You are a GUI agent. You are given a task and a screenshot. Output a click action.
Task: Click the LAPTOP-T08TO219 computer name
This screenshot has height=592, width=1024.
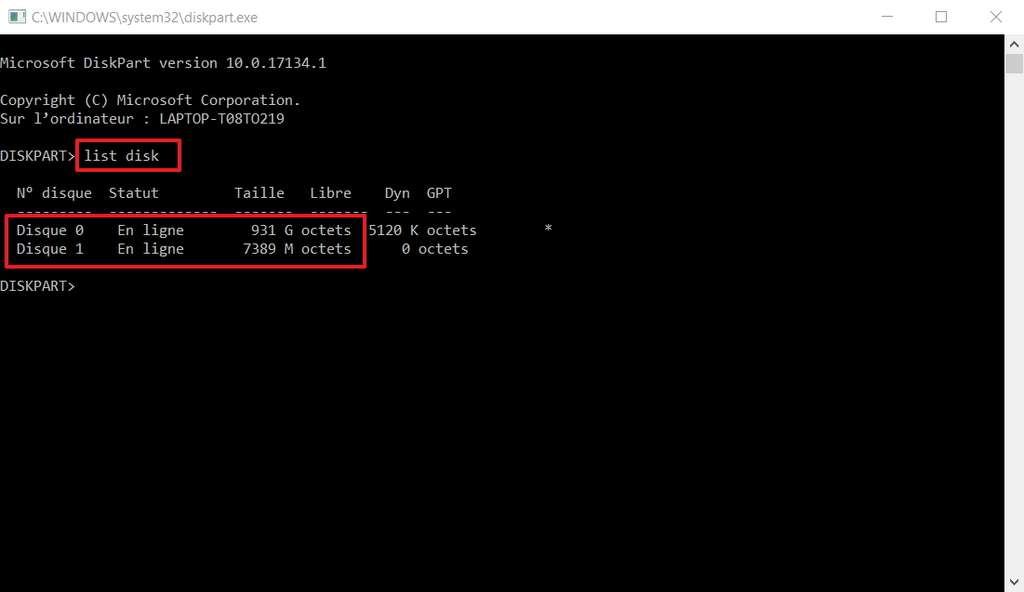pyautogui.click(x=222, y=119)
